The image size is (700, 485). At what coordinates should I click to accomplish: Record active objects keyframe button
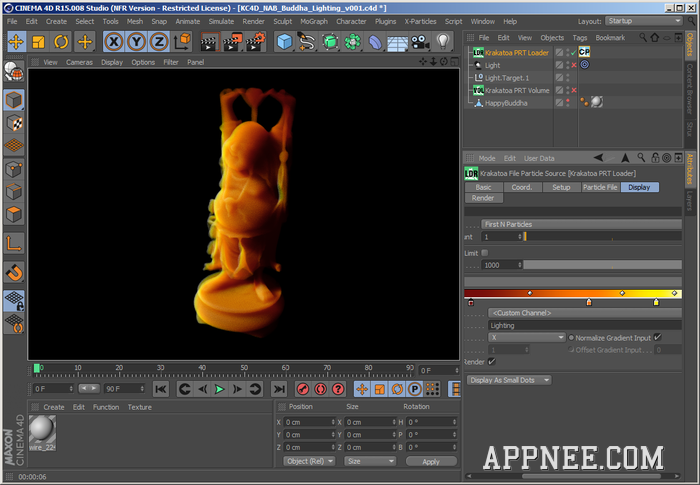(303, 389)
